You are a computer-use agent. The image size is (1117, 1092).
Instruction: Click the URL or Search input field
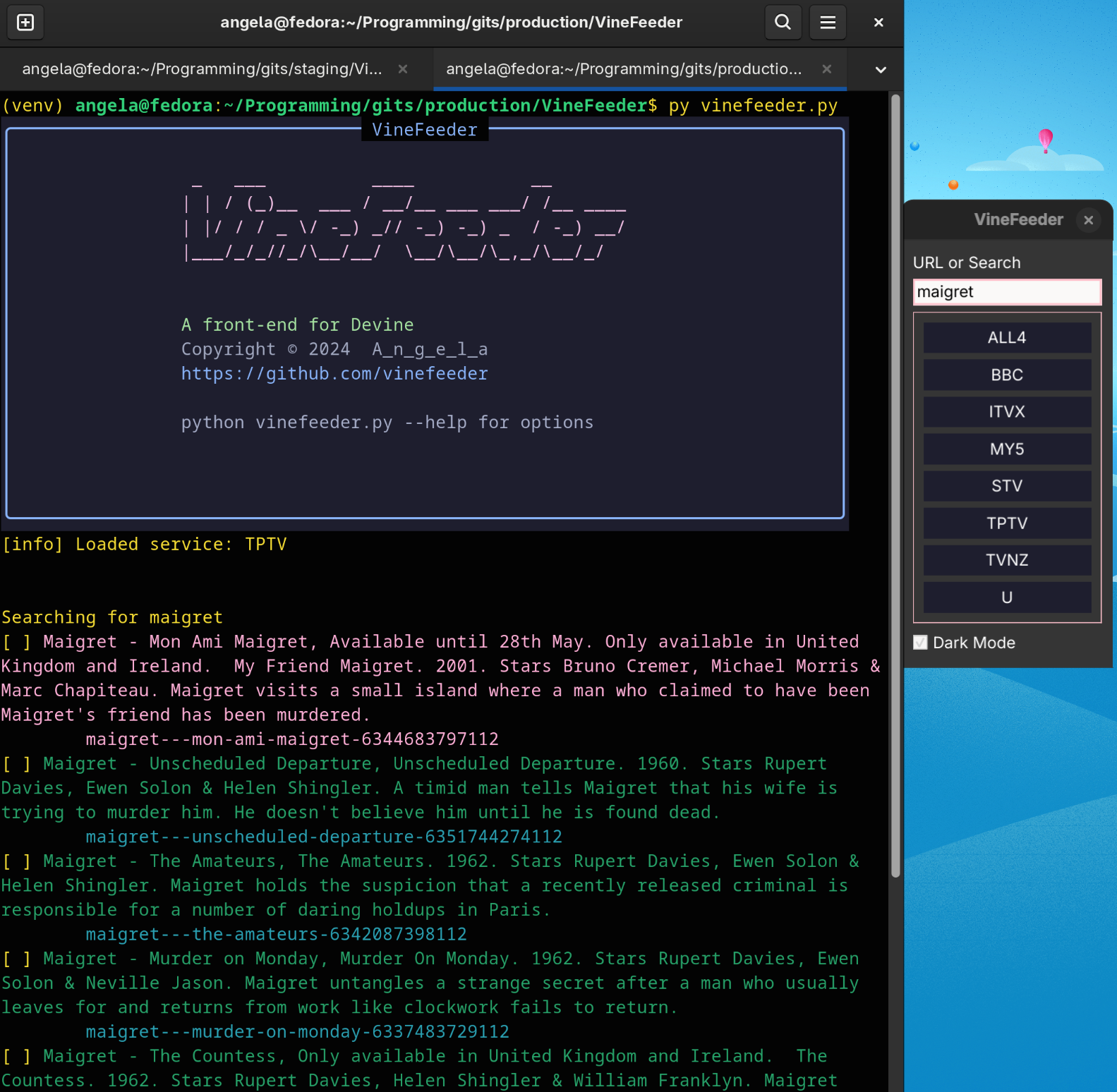1006,292
